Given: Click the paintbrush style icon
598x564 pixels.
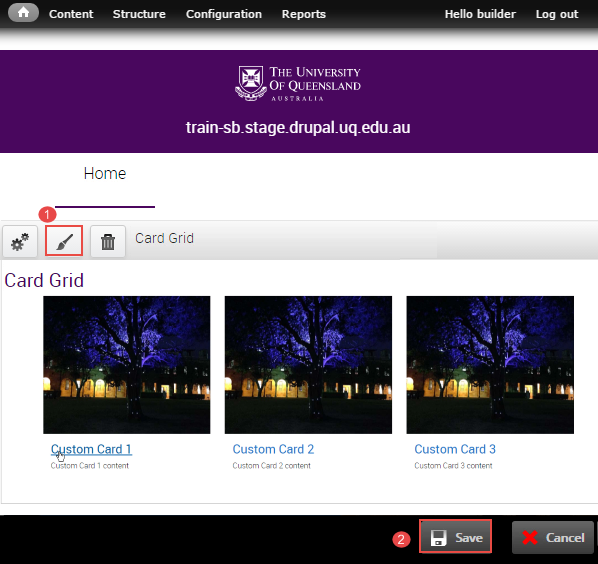Looking at the screenshot, I should (x=64, y=241).
